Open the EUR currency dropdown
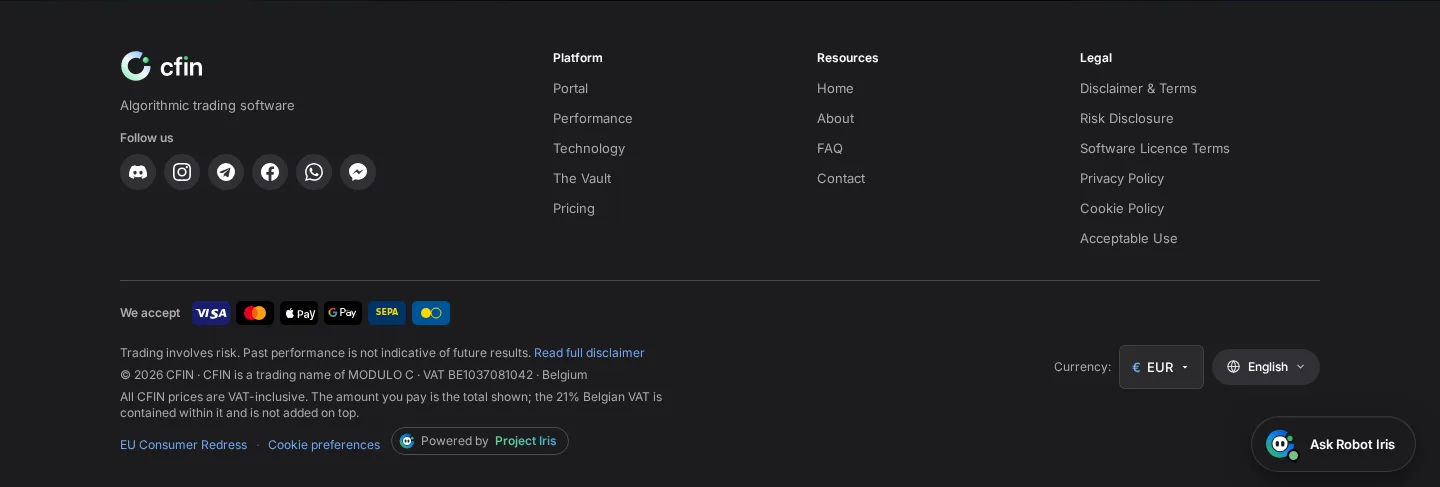 tap(1161, 367)
